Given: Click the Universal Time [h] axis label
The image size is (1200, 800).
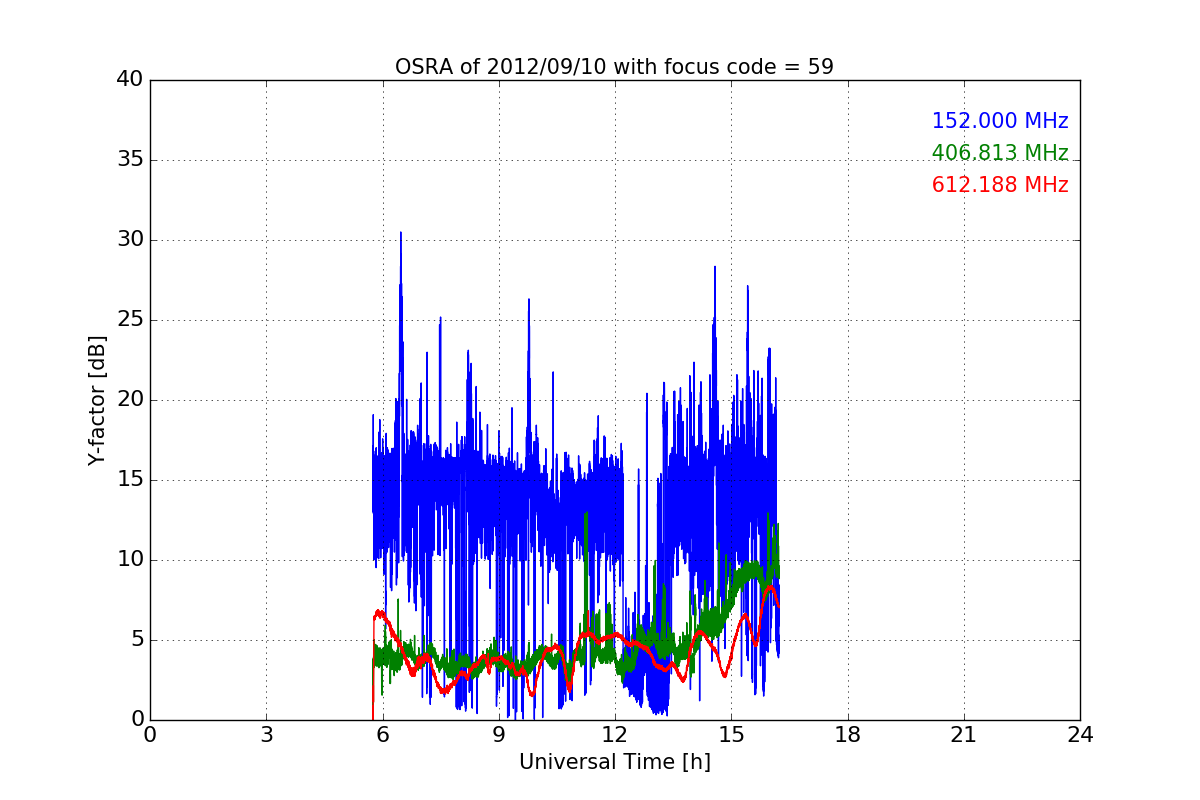Looking at the screenshot, I should (614, 762).
